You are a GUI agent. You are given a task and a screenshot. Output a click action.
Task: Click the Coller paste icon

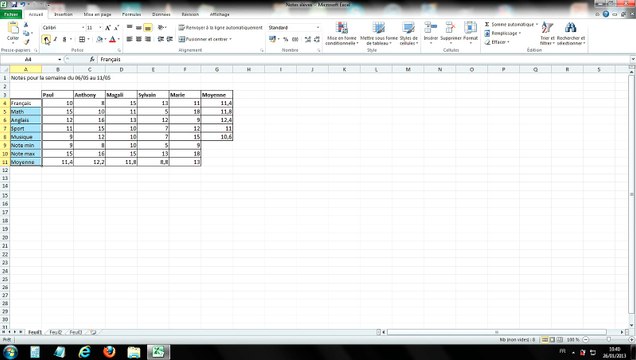[x=13, y=29]
